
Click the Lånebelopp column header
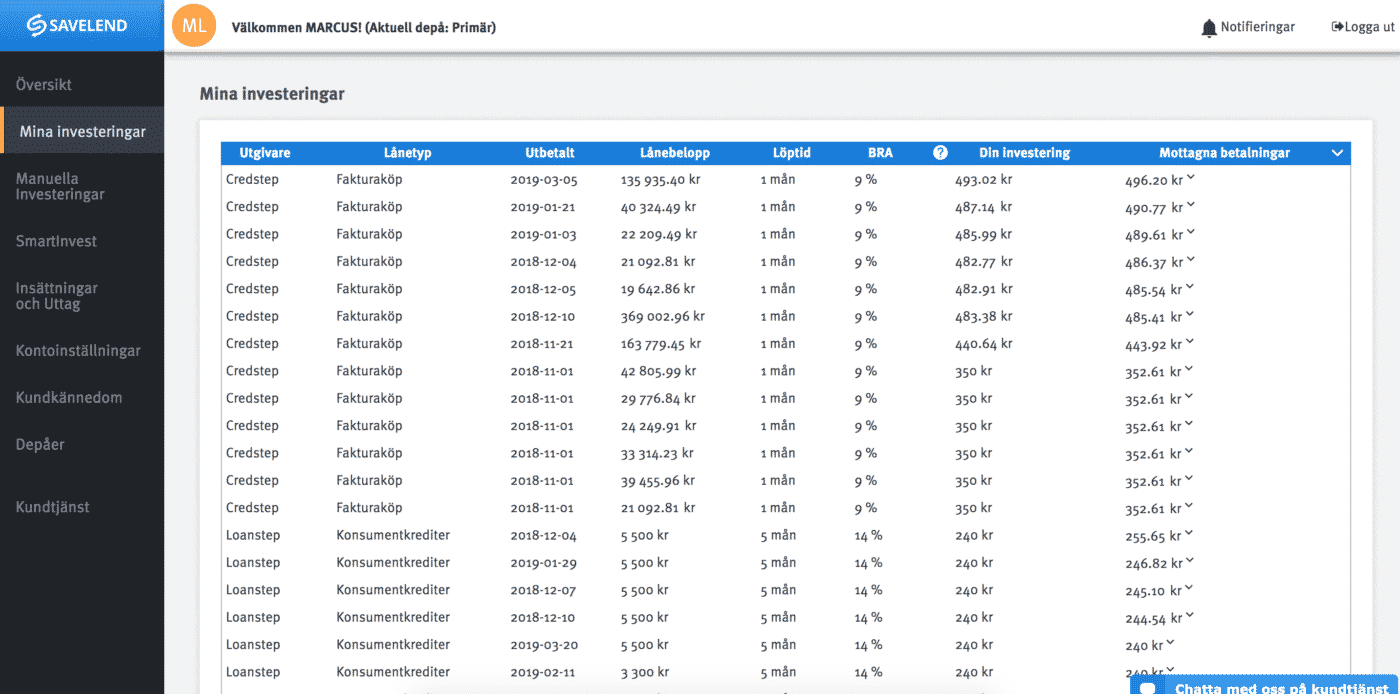(675, 153)
